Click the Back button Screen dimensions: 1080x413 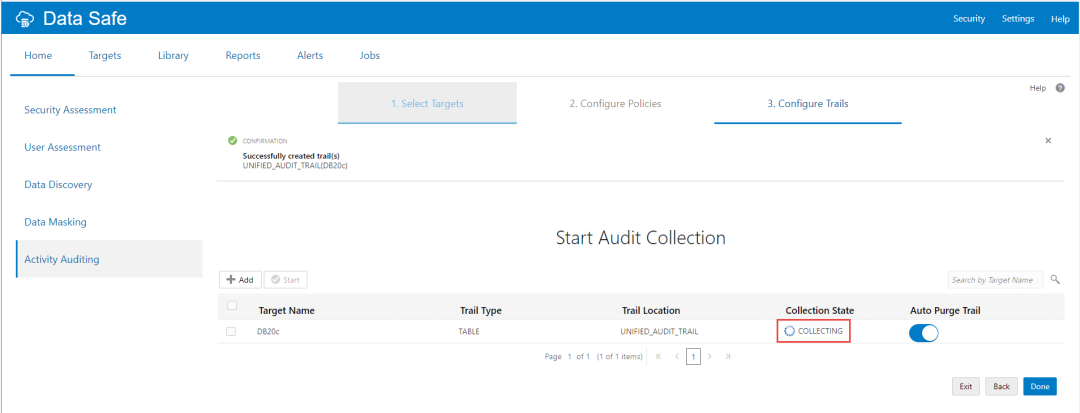pyautogui.click(x=1001, y=386)
